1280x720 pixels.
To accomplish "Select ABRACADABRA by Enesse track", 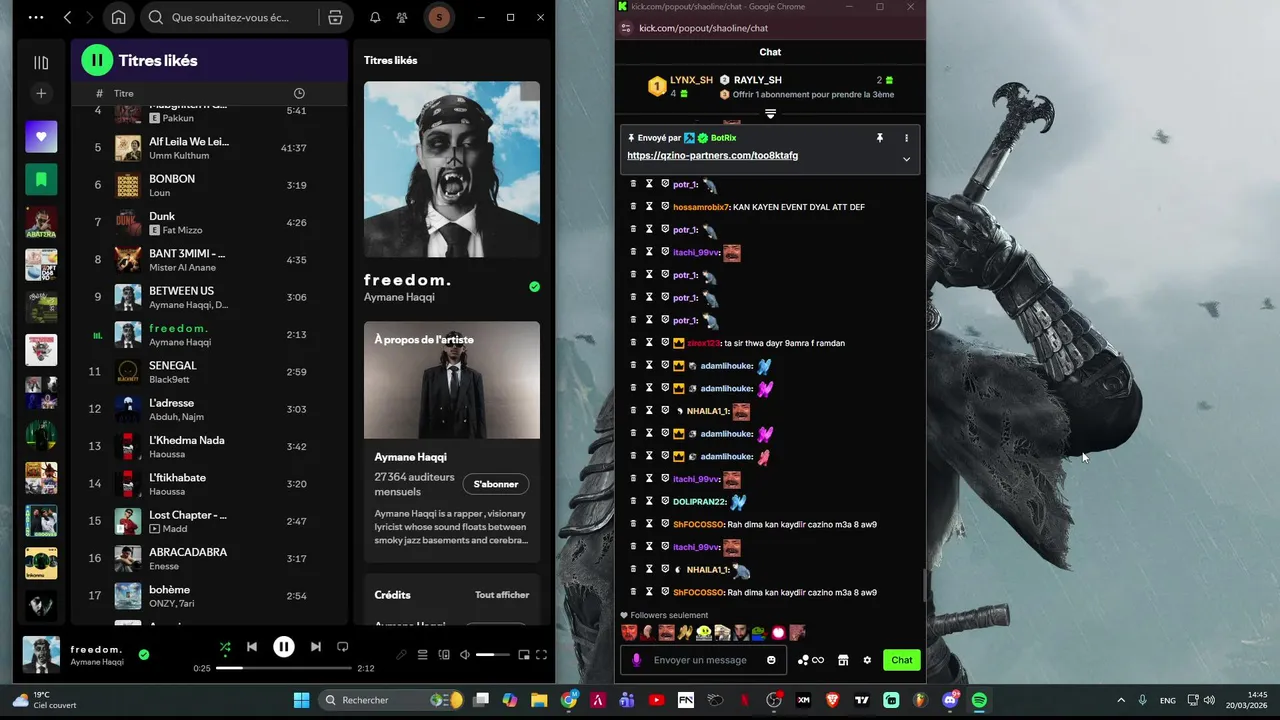I will pyautogui.click(x=210, y=558).
